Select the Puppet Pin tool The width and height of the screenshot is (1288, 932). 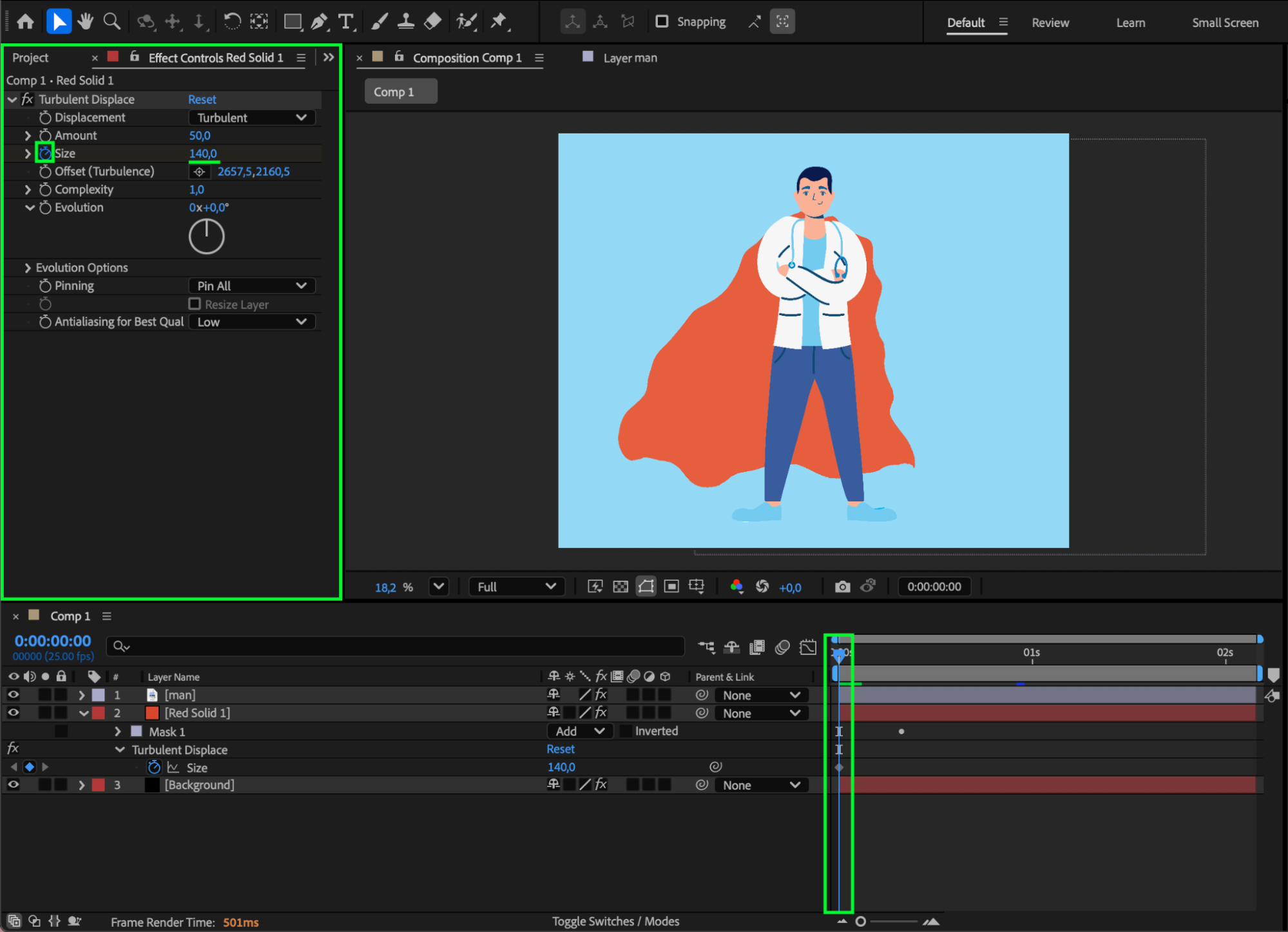coord(499,22)
